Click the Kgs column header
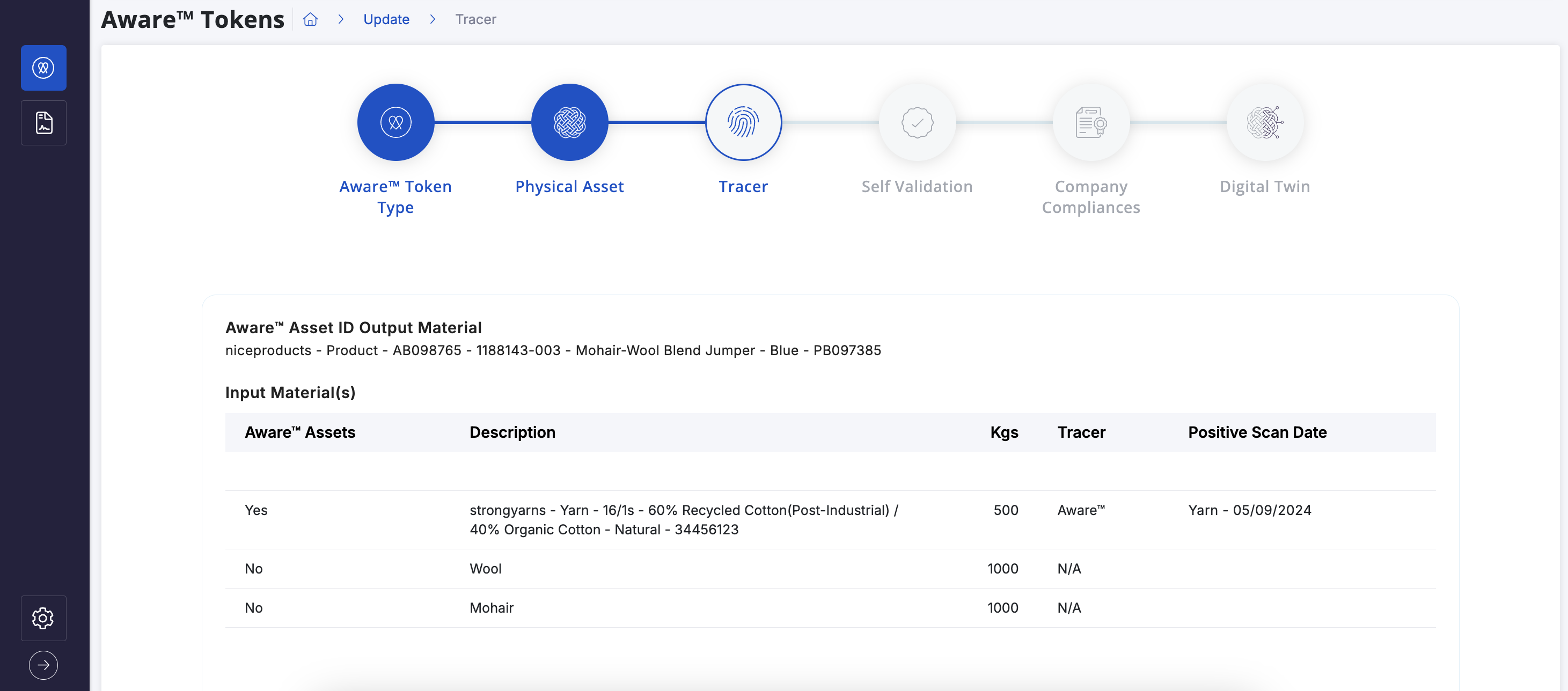Image resolution: width=1568 pixels, height=691 pixels. tap(1003, 432)
